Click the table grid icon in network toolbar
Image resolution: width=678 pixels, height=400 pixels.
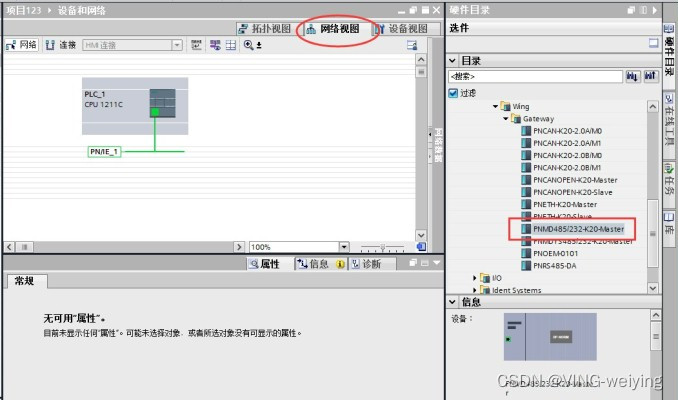coord(231,45)
